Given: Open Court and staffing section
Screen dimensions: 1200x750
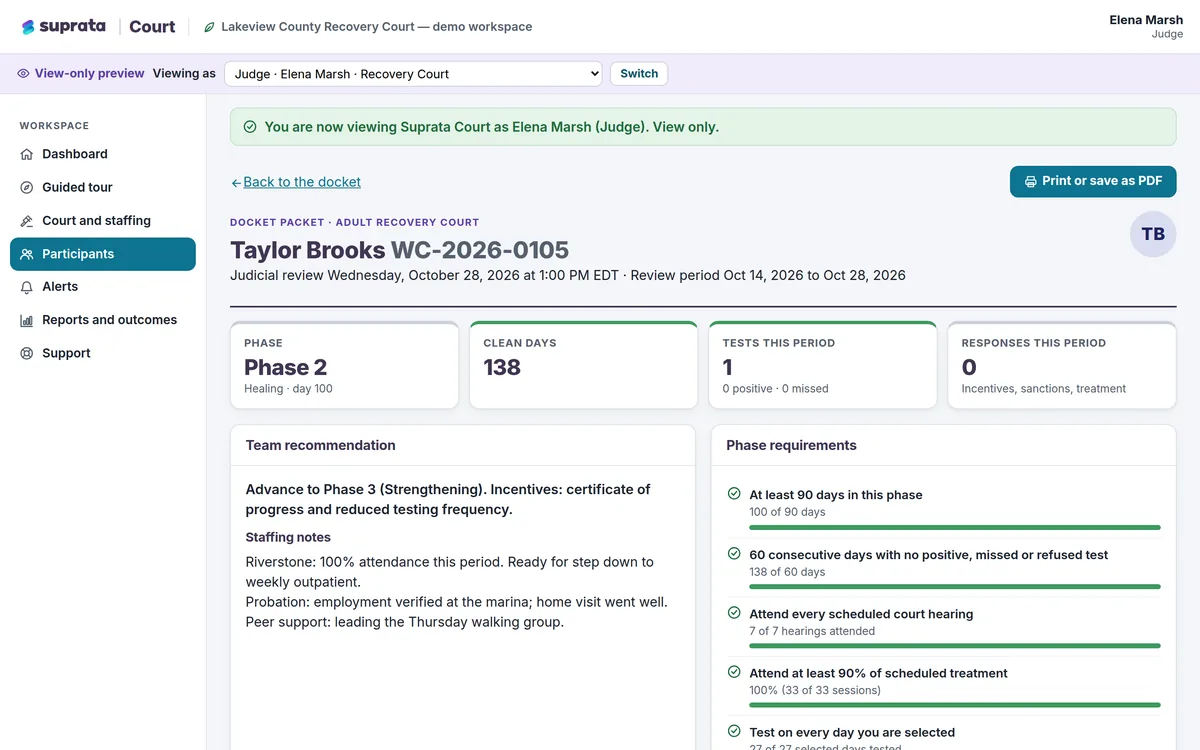Looking at the screenshot, I should click(x=103, y=221).
